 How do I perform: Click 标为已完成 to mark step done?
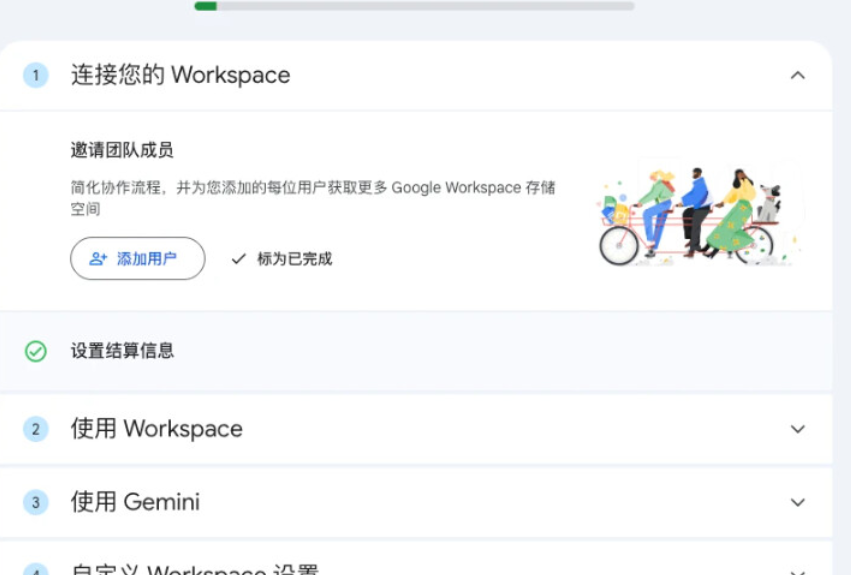coord(282,259)
